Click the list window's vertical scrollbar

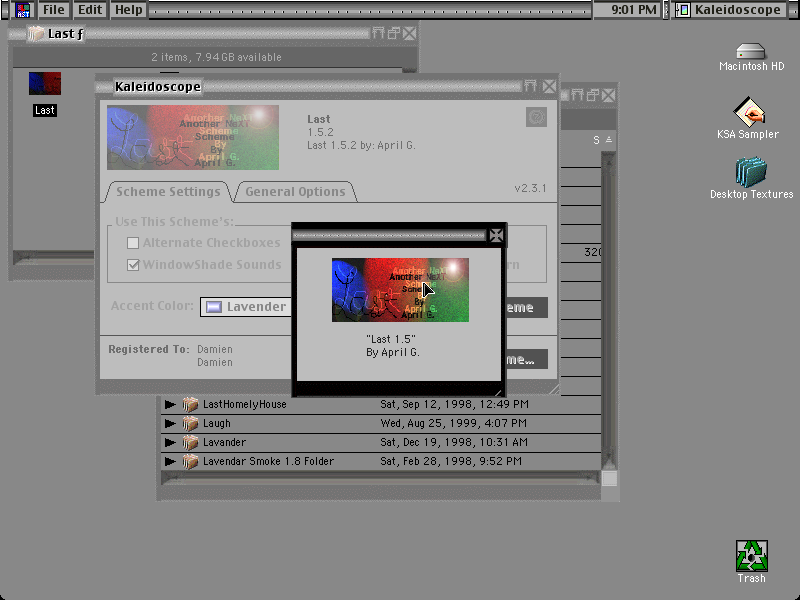[x=609, y=311]
